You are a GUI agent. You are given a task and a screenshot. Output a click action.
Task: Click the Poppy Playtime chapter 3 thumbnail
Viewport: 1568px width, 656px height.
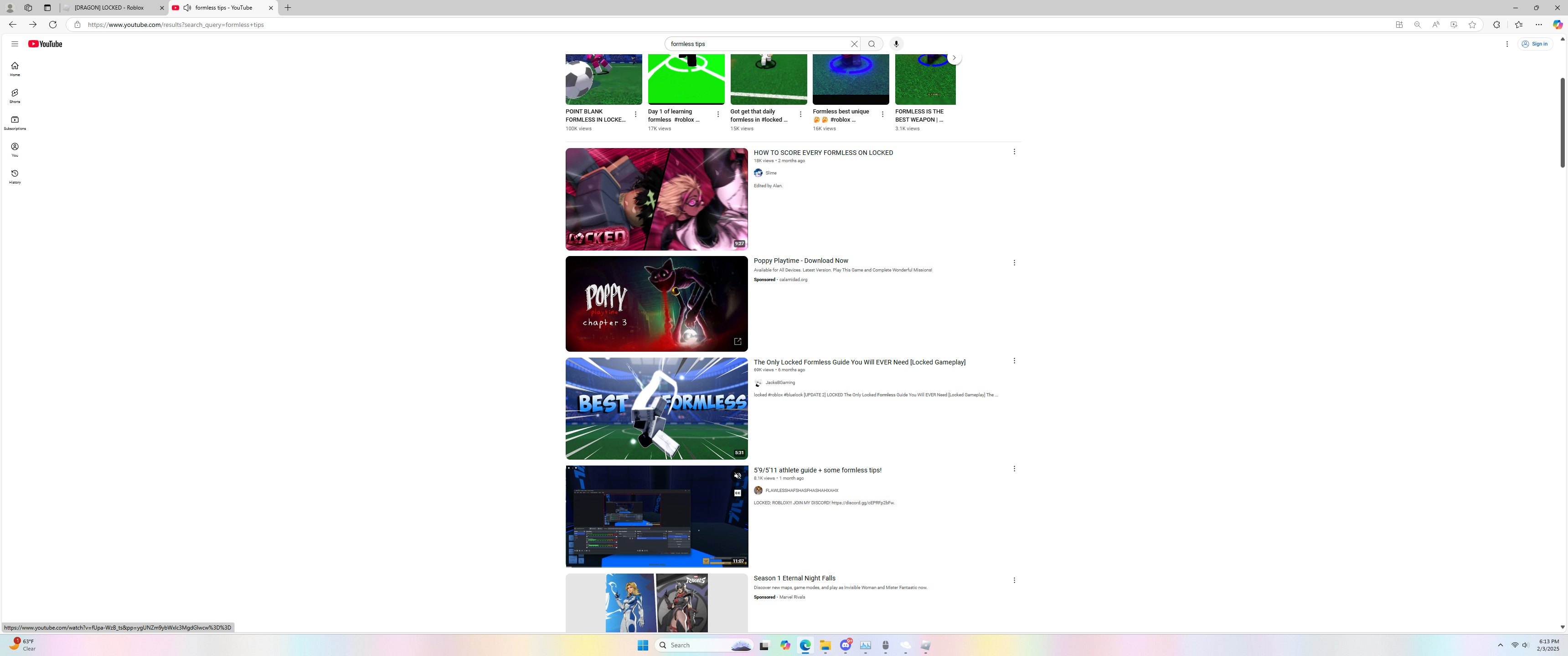pyautogui.click(x=656, y=304)
